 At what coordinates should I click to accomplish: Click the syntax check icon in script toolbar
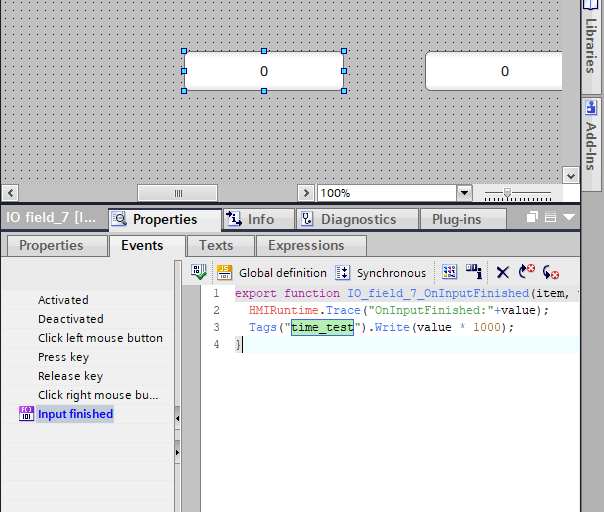pyautogui.click(x=199, y=272)
